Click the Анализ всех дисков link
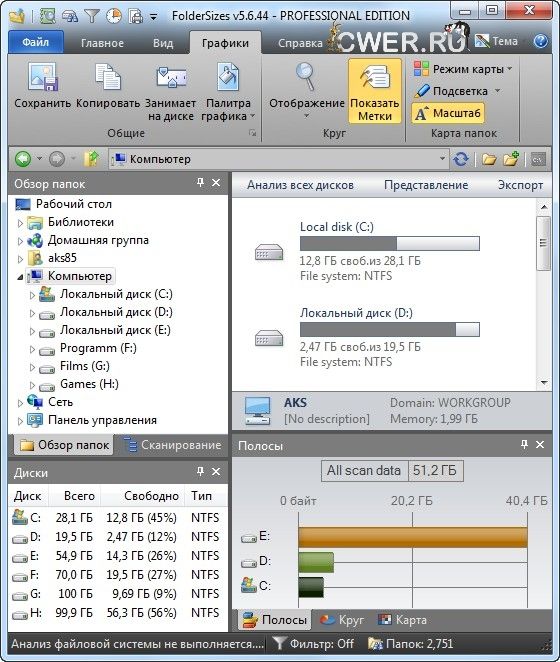 coord(300,185)
